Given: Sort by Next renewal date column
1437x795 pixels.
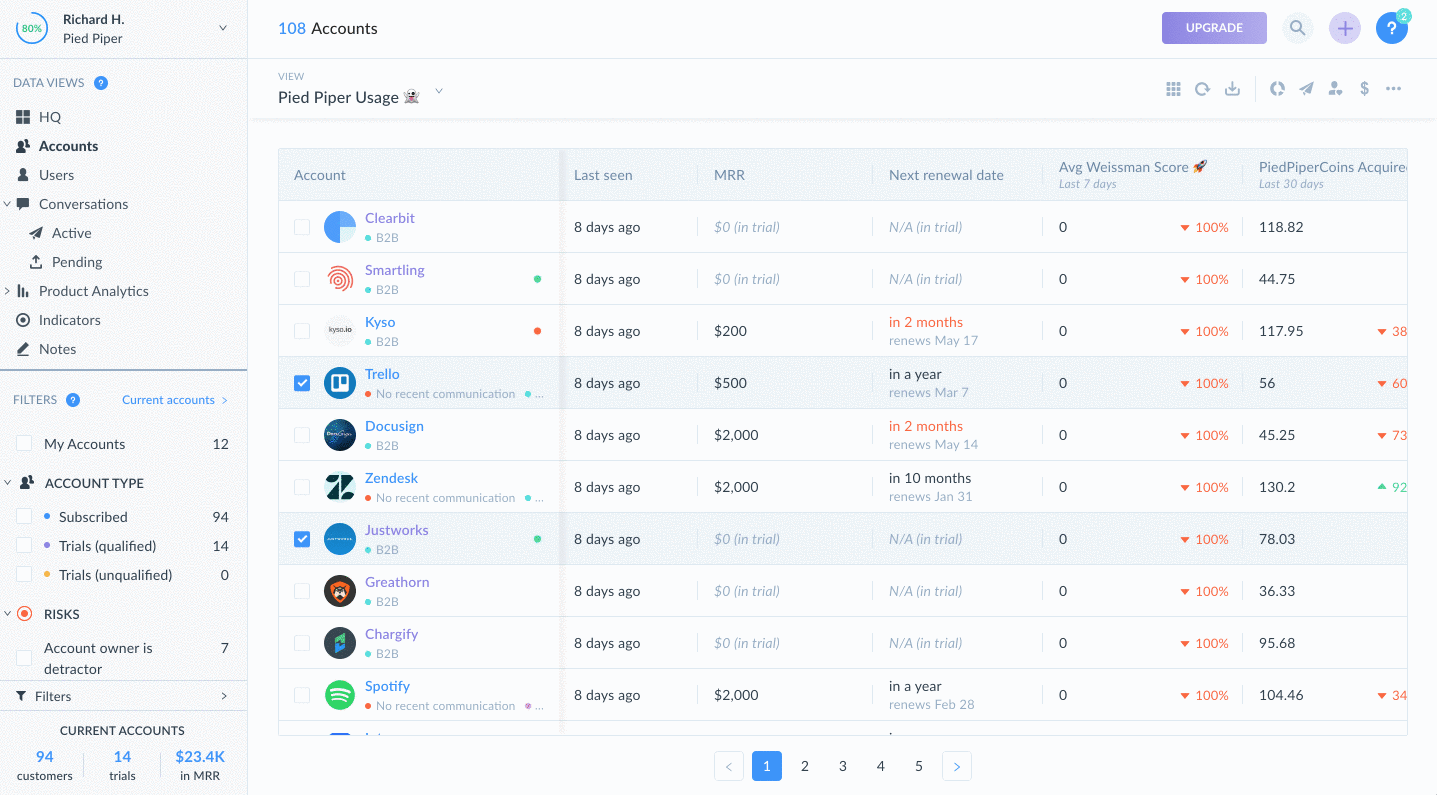Looking at the screenshot, I should 946,175.
